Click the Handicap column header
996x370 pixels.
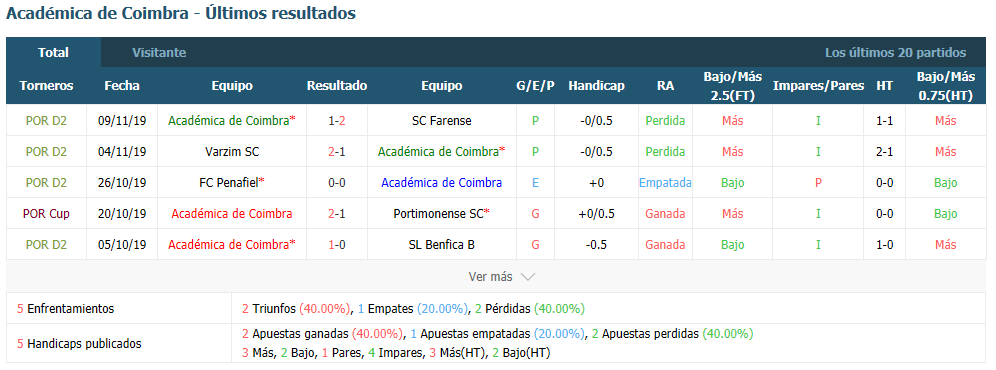596,86
